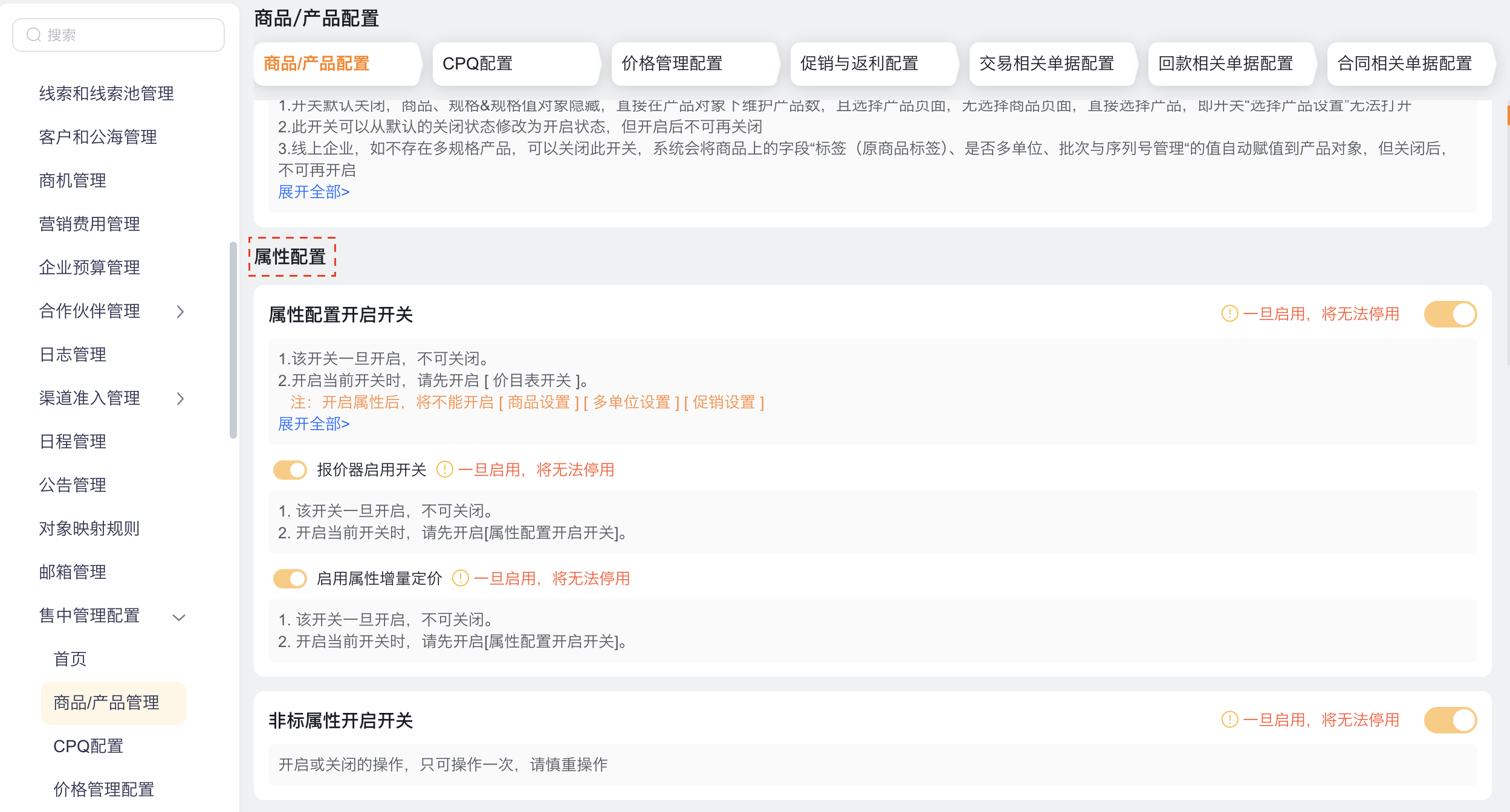The width and height of the screenshot is (1510, 812).
Task: Toggle the 报价器启用开关 switch
Action: click(x=290, y=469)
